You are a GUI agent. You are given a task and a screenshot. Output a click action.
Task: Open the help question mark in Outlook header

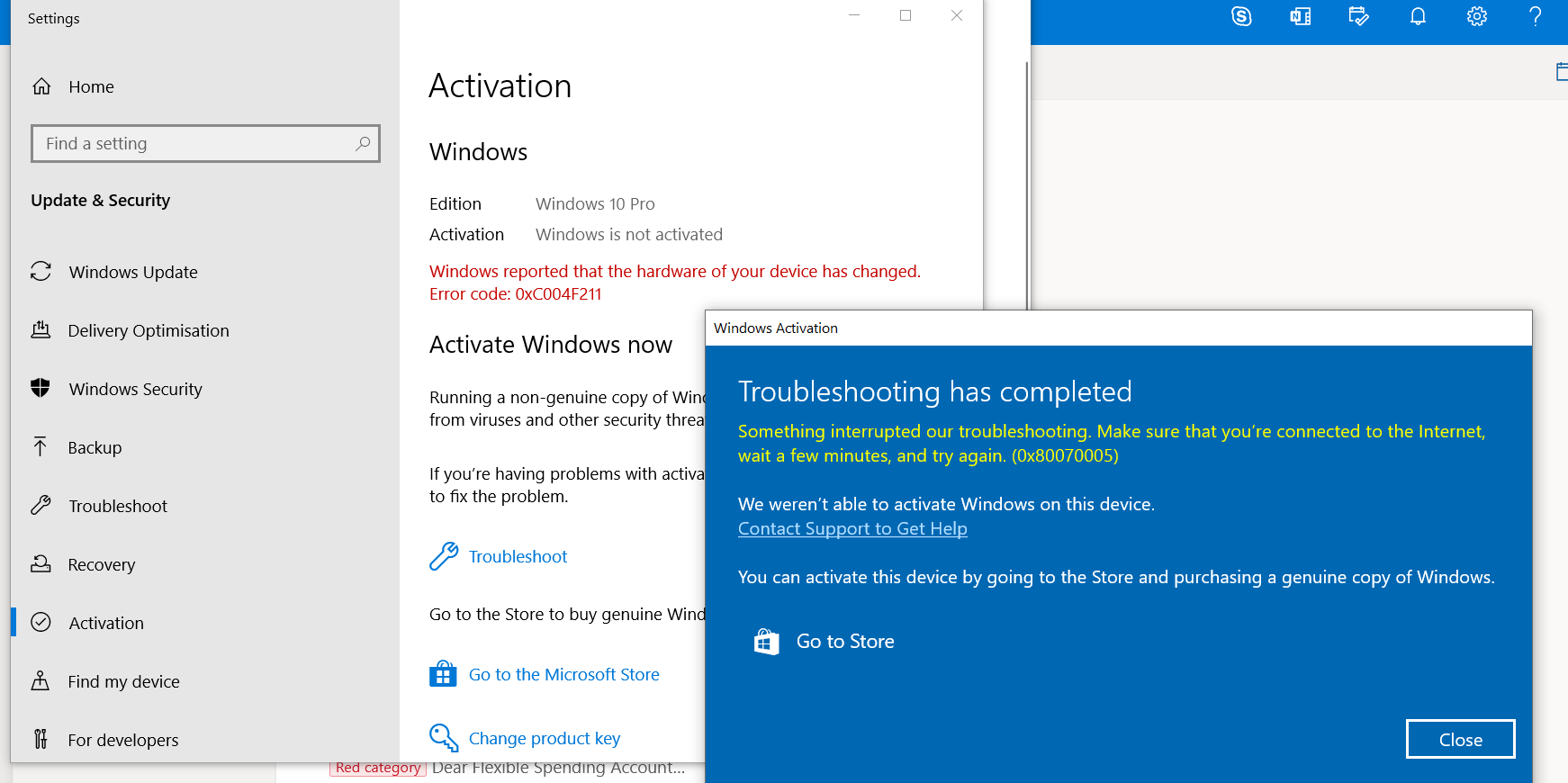[1536, 16]
